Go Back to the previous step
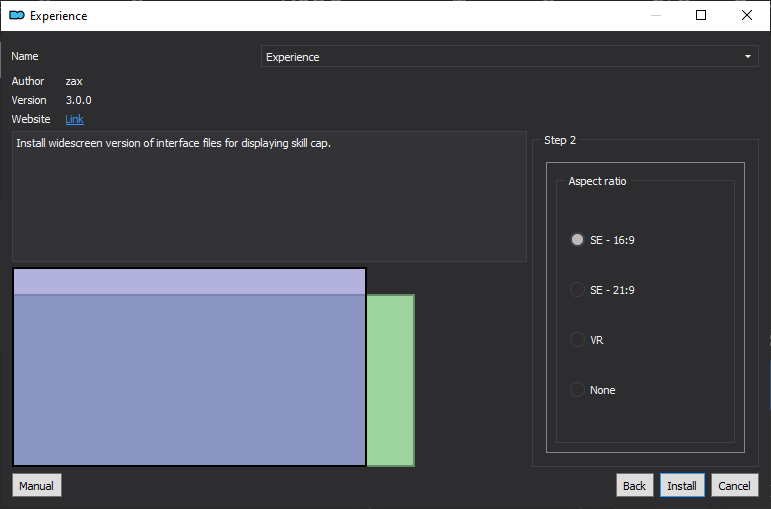This screenshot has width=771, height=509. [x=634, y=486]
